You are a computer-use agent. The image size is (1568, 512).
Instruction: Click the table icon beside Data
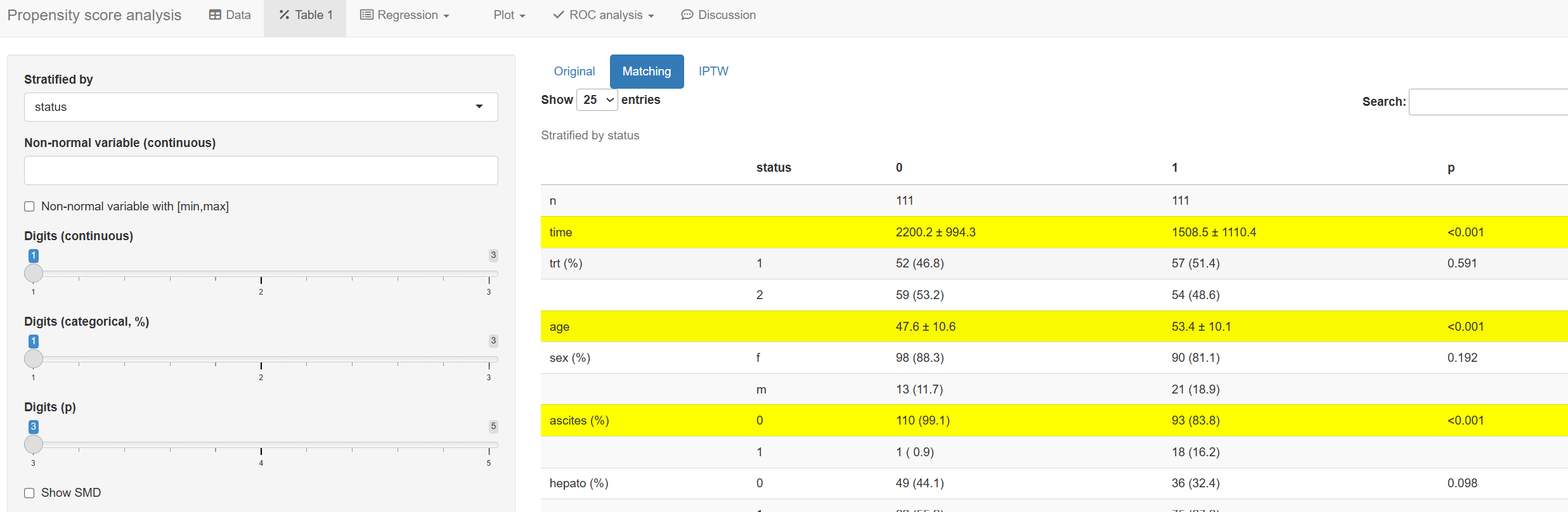coord(215,15)
